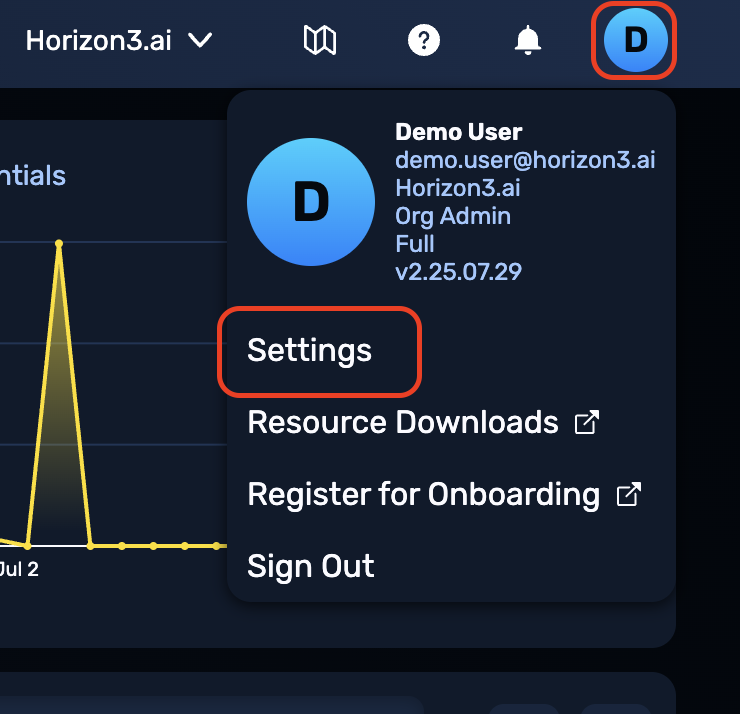Open the help question mark icon
Image resolution: width=740 pixels, height=714 pixels.
coord(423,40)
